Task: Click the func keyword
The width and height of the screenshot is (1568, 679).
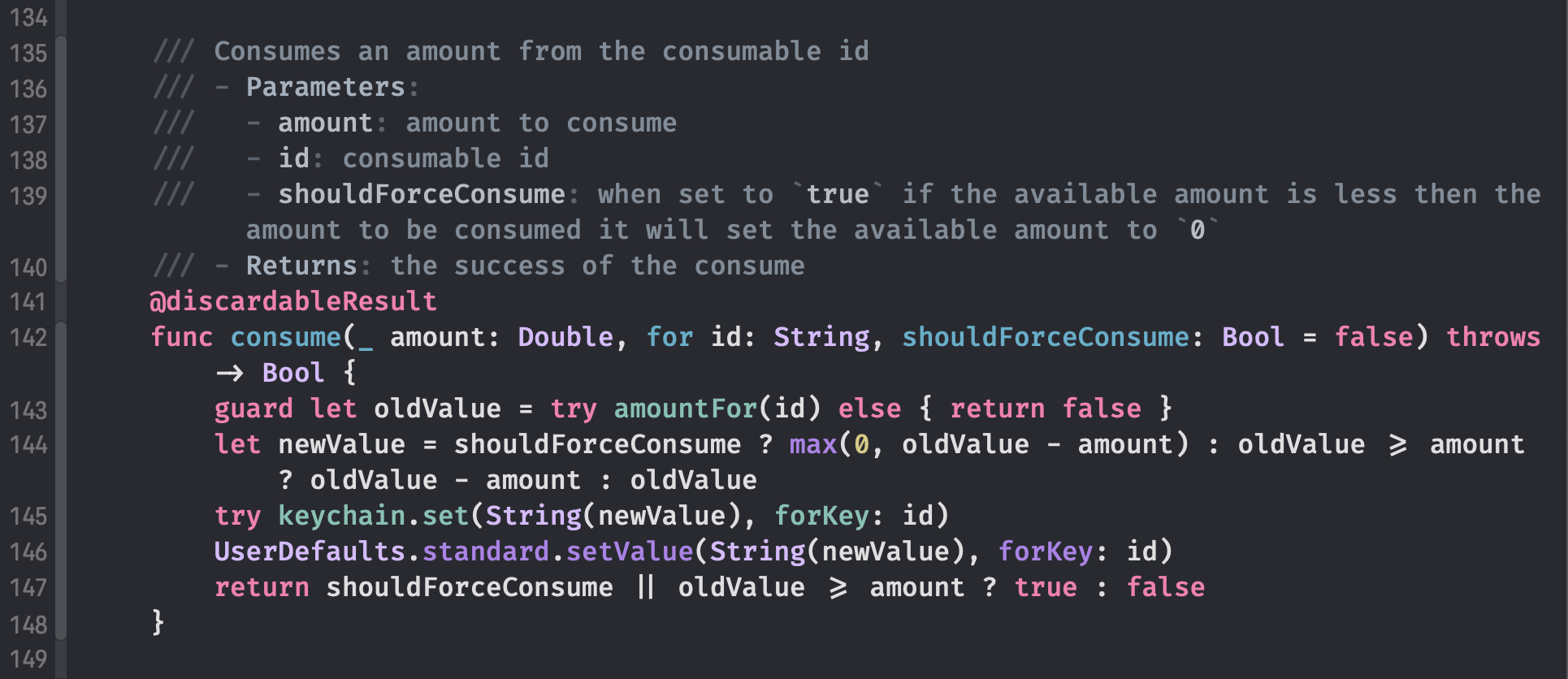Action: pyautogui.click(x=182, y=337)
